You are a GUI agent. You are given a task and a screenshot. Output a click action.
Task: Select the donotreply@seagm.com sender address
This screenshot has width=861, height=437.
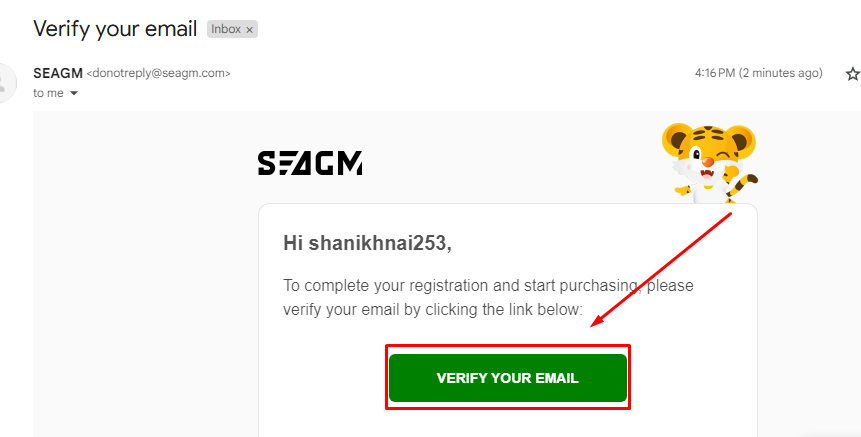(159, 73)
